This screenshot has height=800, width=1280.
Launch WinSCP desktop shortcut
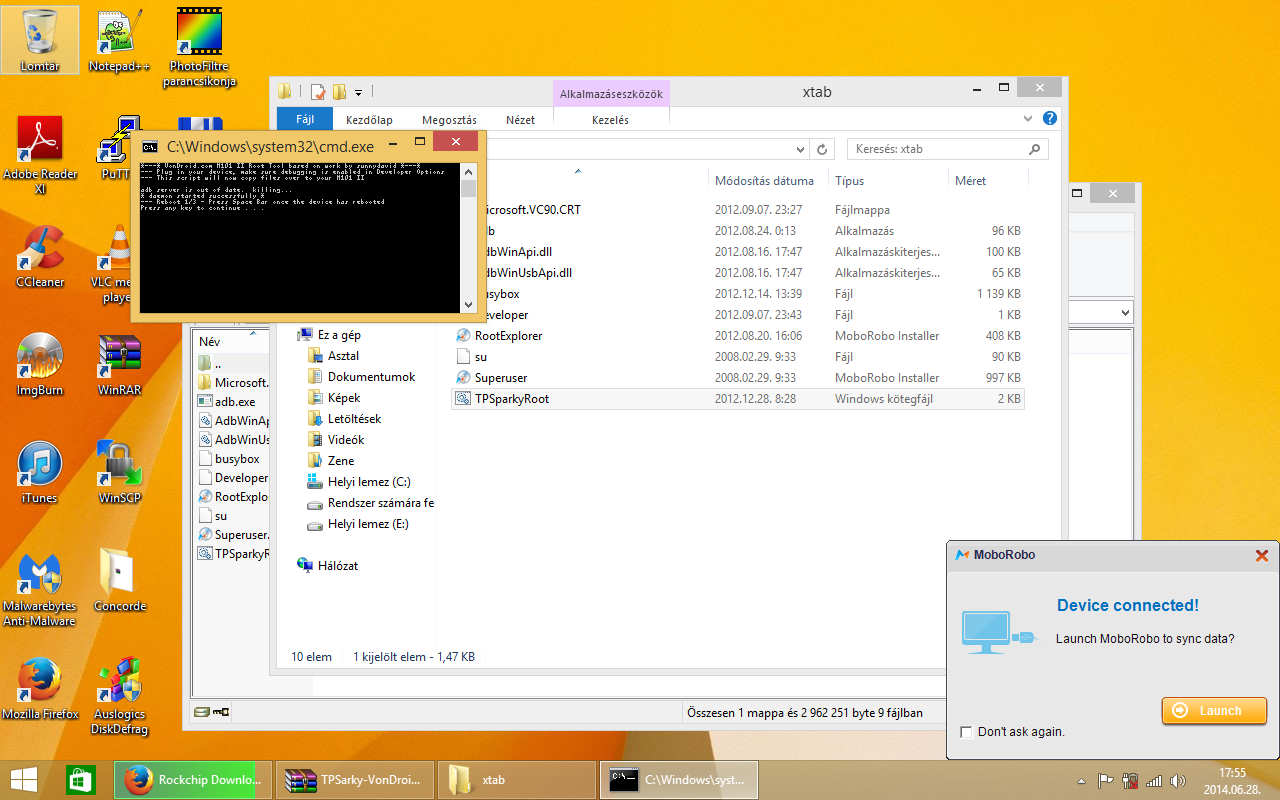click(120, 468)
